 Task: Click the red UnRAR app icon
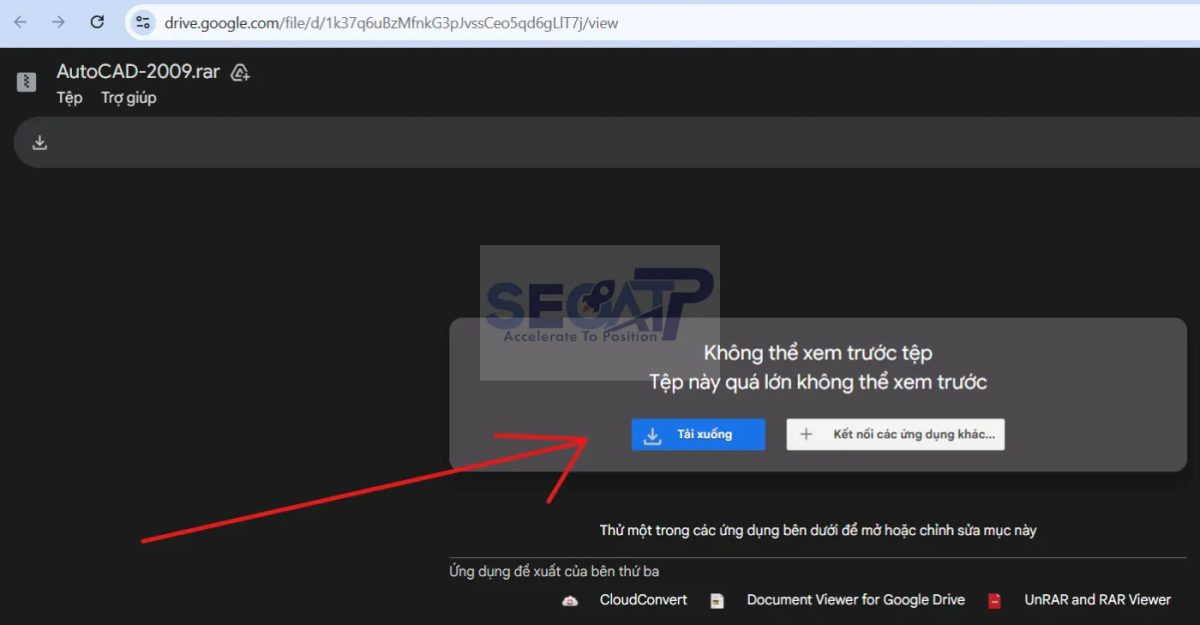click(995, 601)
